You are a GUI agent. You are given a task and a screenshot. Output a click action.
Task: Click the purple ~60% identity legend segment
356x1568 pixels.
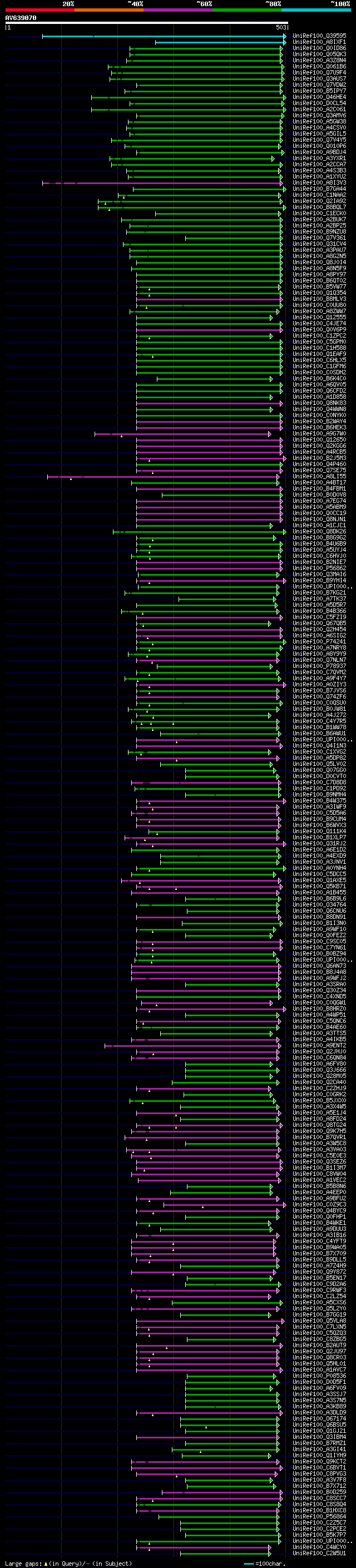[x=177, y=10]
